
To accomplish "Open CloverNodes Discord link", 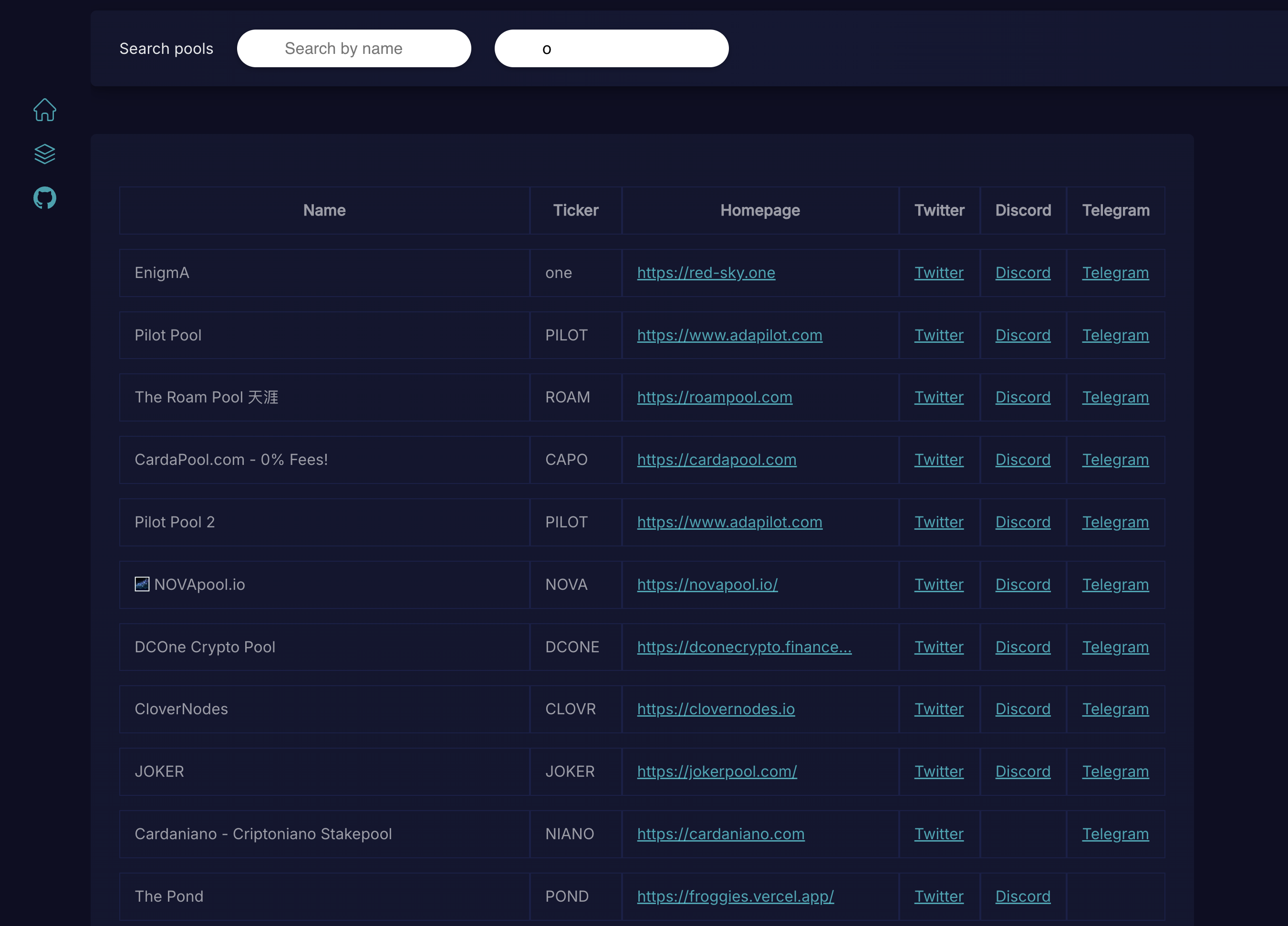I will tap(1022, 709).
